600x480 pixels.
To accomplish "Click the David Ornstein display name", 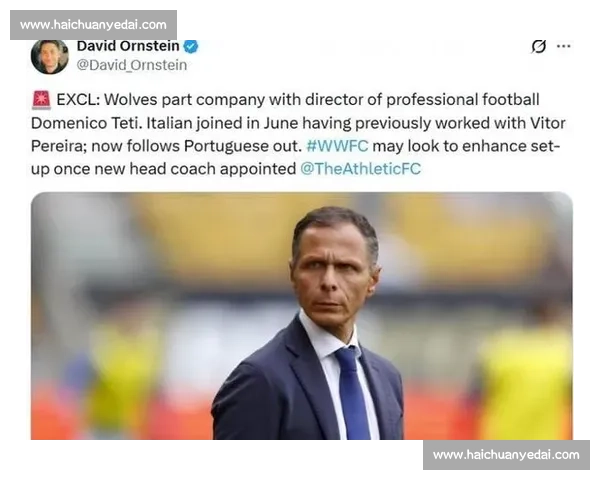I will coord(128,46).
